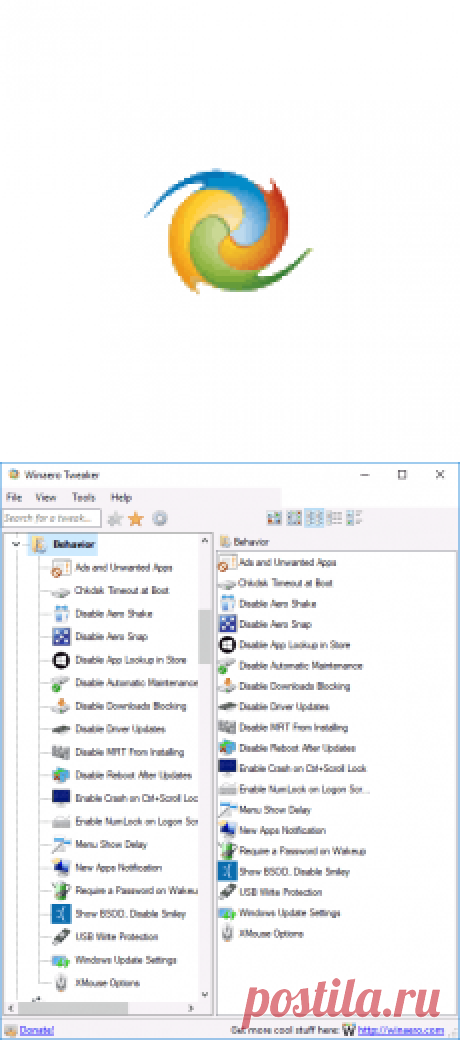
Task: Click Disable Aero Shake text in right pane
Action: 278,604
